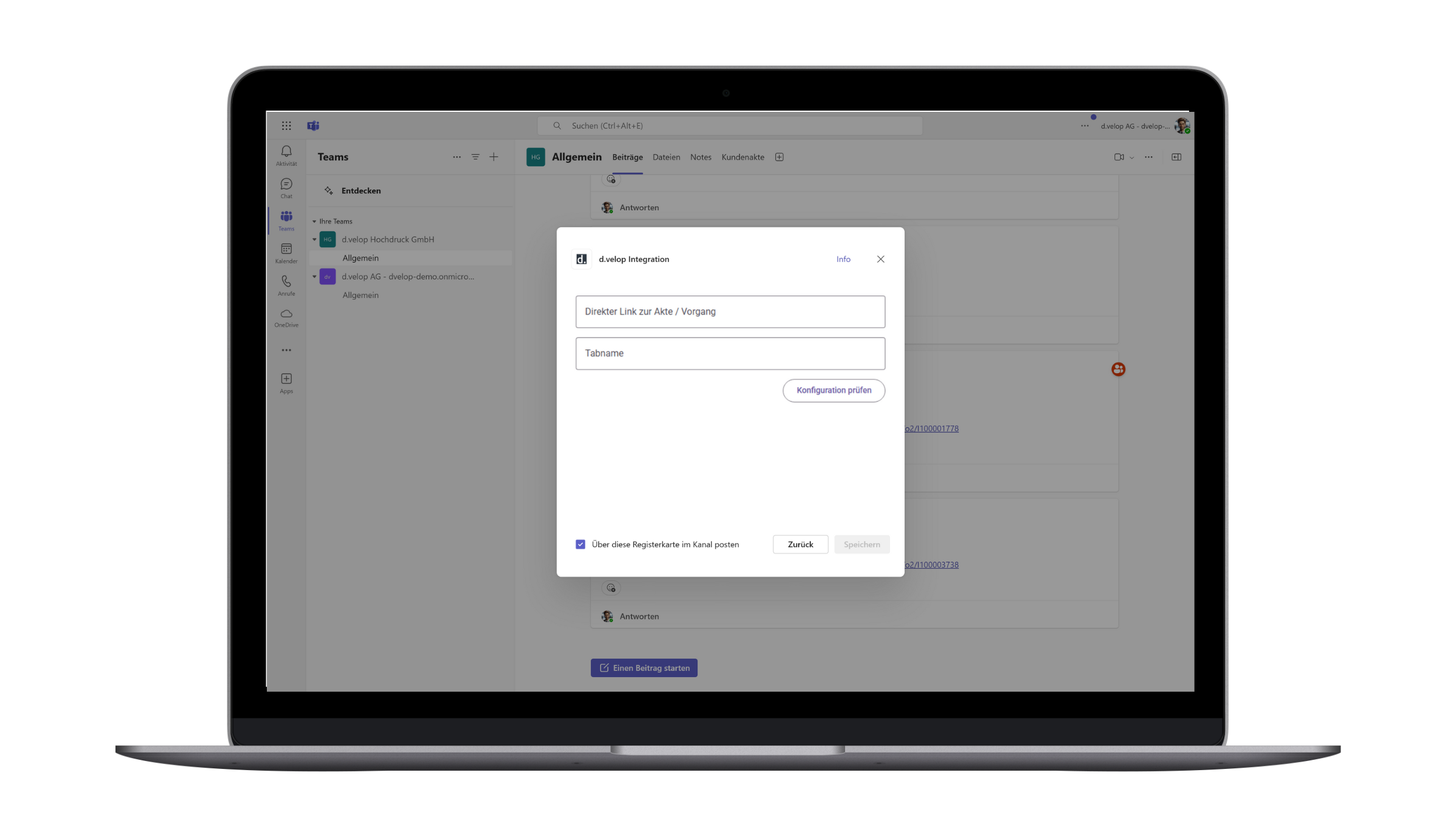Collapse the Ihre Teams section
The image size is (1456, 837).
point(314,221)
